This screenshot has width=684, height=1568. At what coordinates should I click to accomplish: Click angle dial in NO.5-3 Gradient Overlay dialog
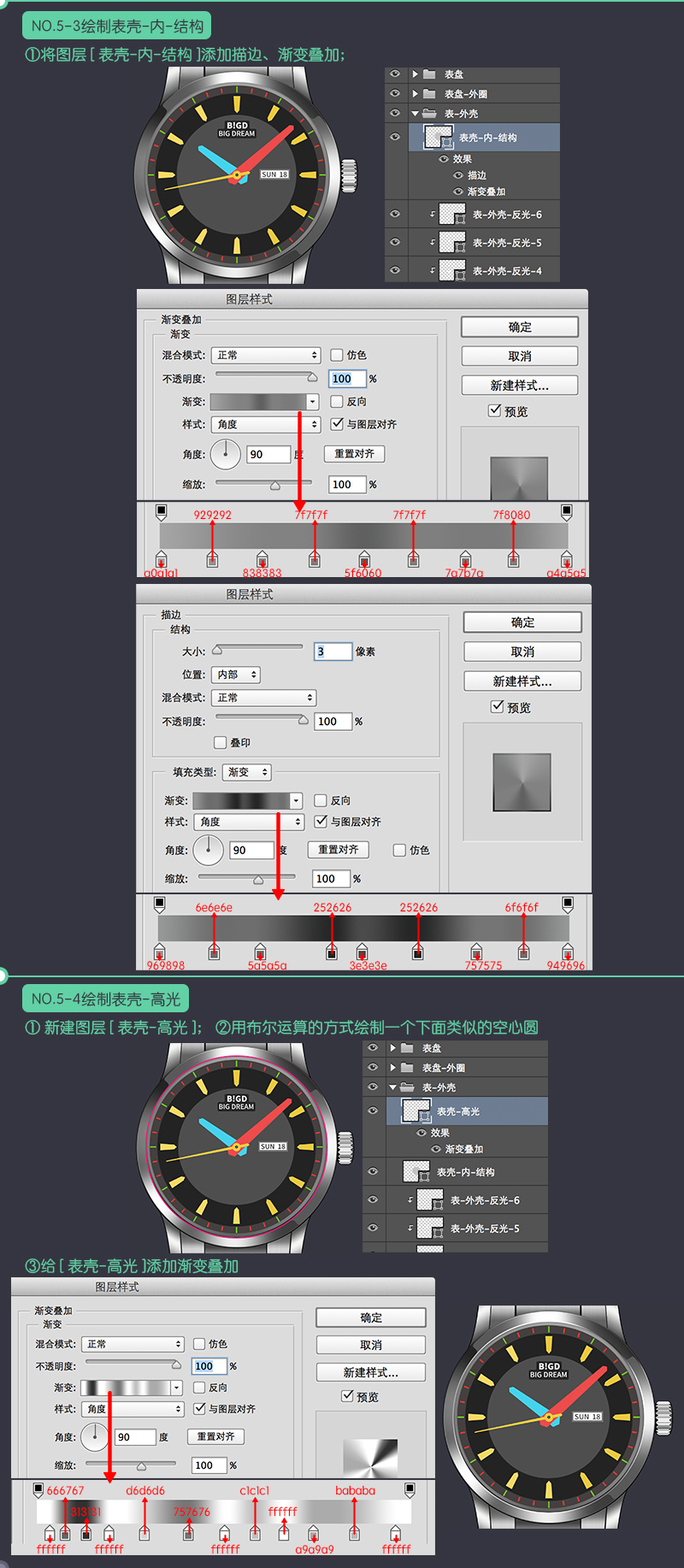[226, 454]
